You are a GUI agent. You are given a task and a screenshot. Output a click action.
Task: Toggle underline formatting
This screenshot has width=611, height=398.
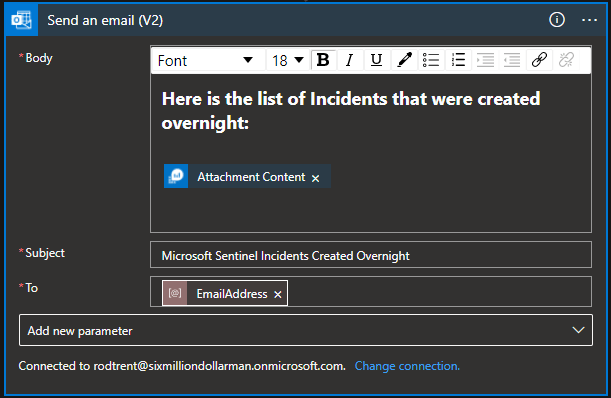[376, 60]
